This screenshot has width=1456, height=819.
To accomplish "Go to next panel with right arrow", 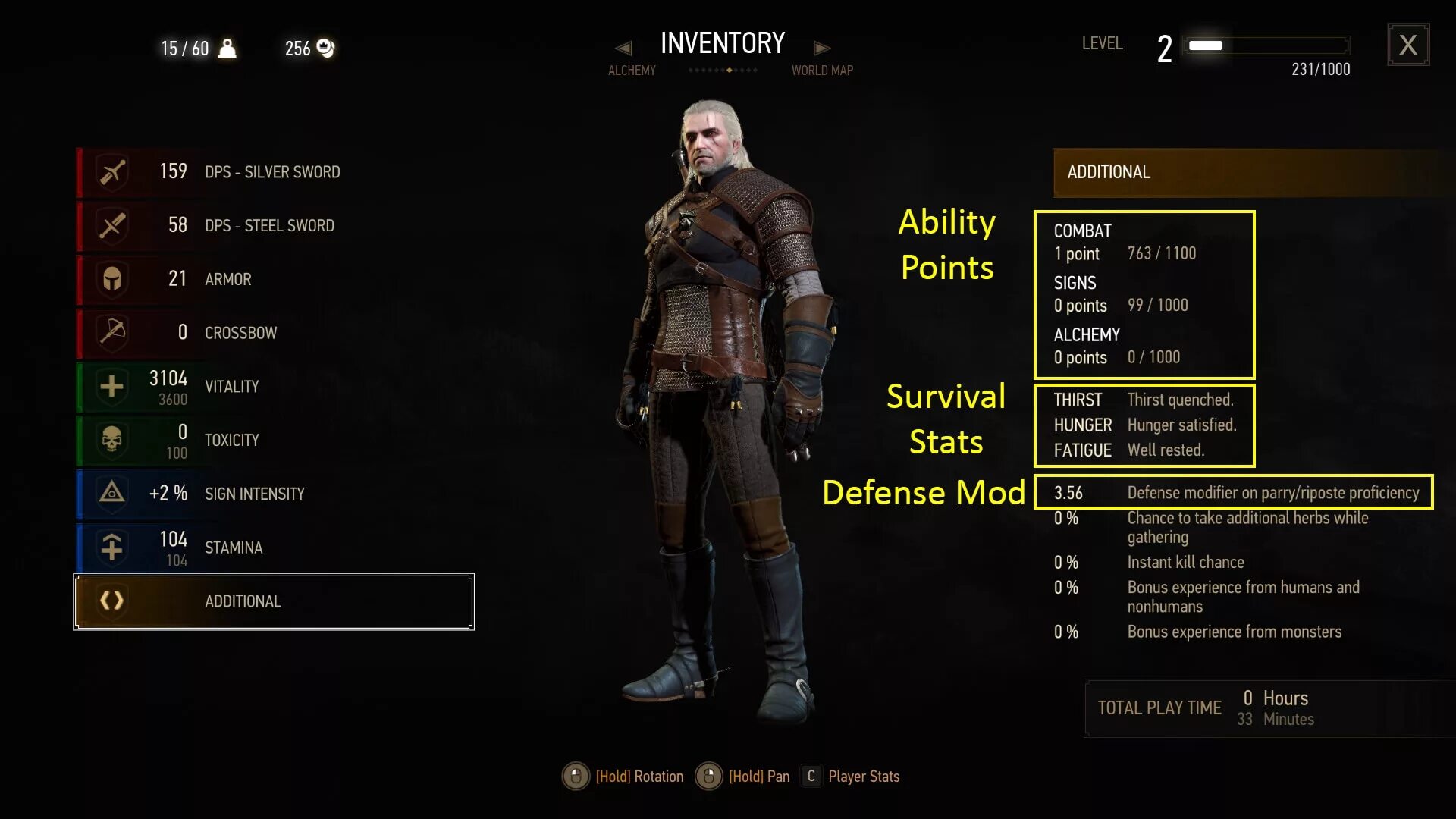I will click(822, 48).
